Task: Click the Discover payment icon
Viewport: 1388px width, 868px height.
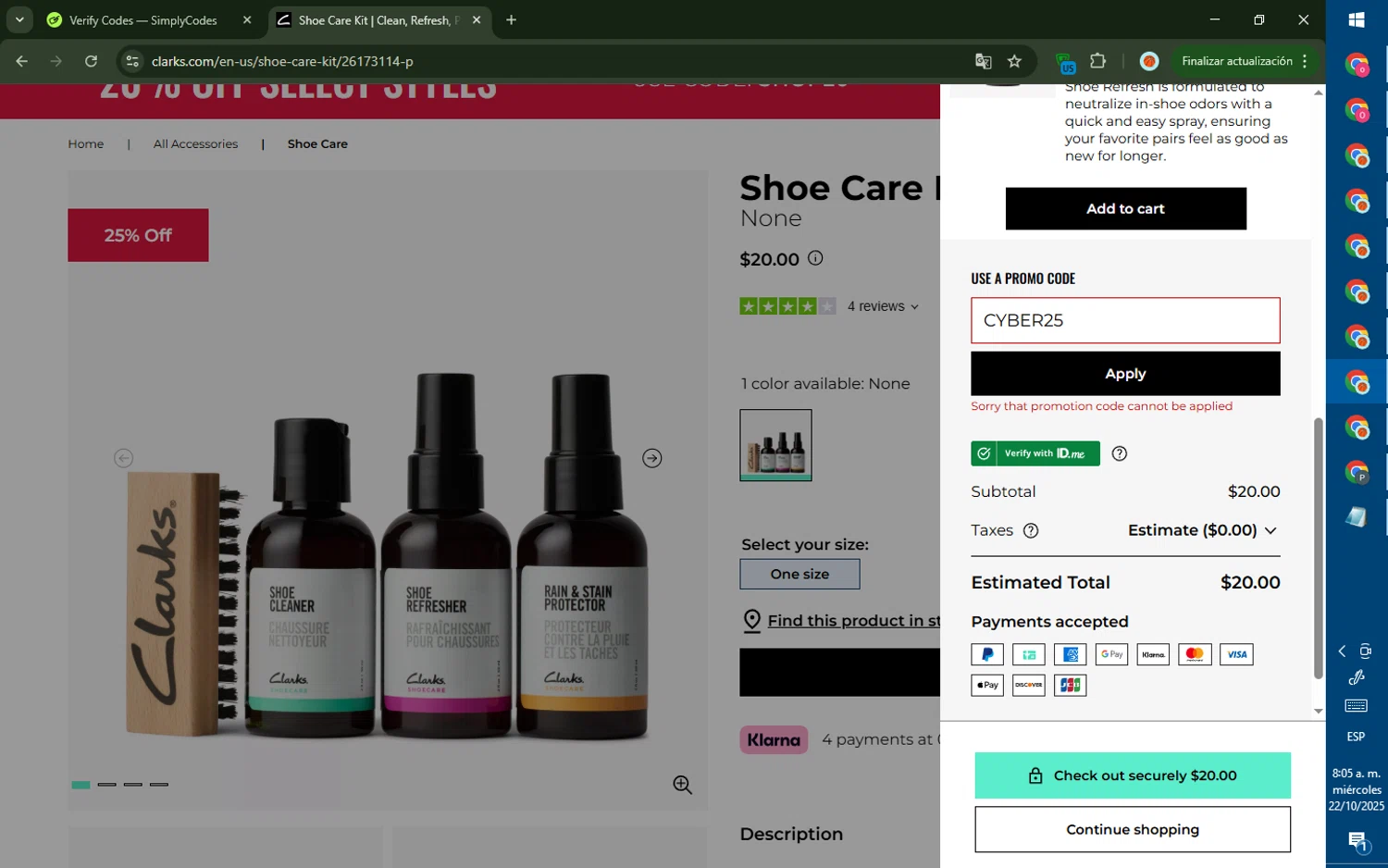Action: point(1028,685)
